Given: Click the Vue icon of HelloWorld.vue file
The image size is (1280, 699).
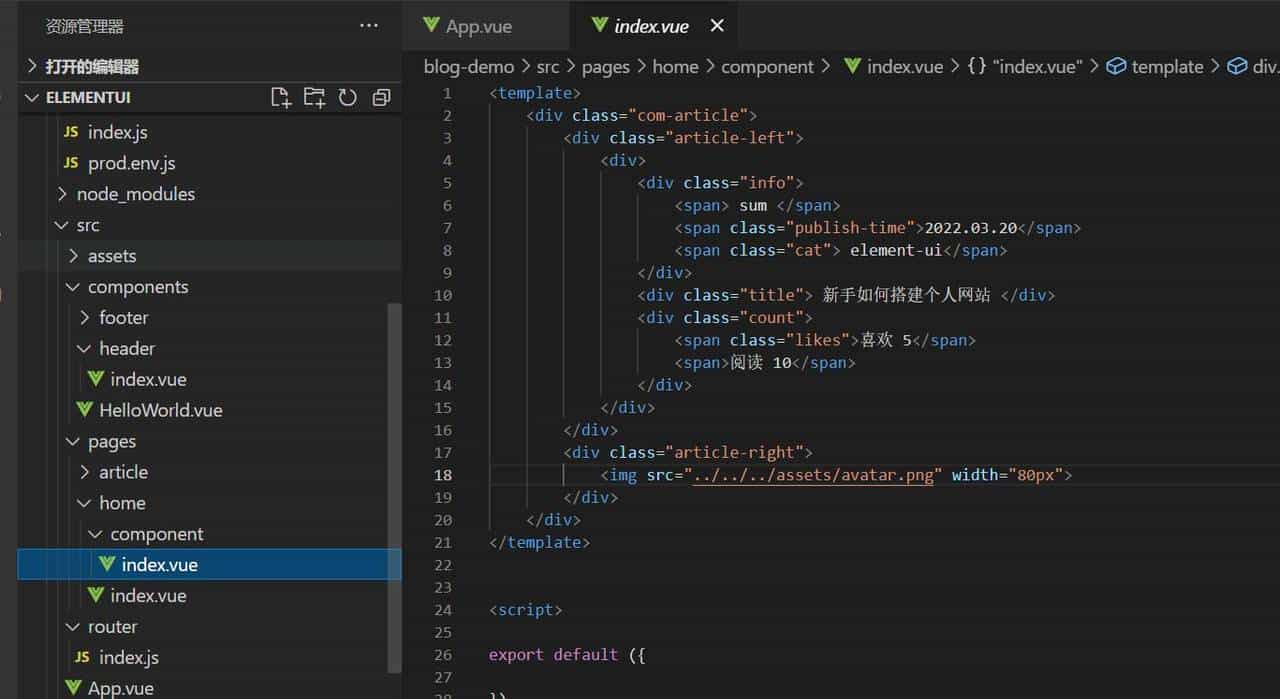Looking at the screenshot, I should (85, 410).
